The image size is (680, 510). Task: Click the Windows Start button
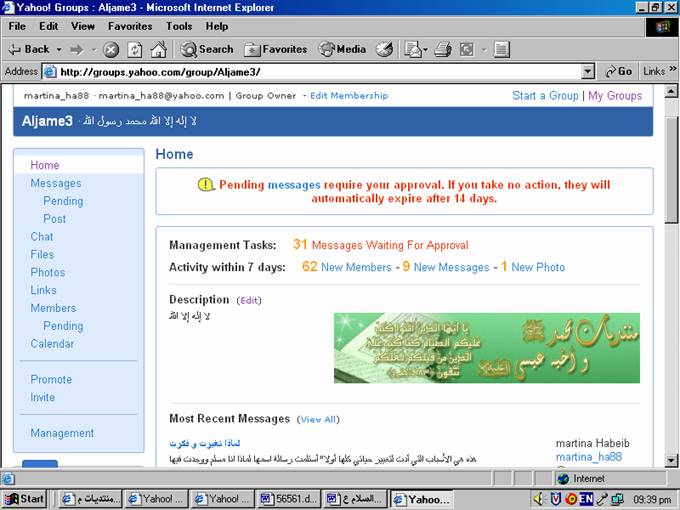click(x=24, y=499)
